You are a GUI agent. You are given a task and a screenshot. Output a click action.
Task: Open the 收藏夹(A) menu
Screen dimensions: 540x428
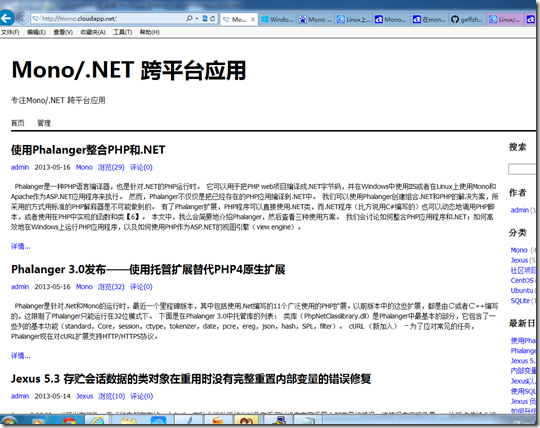tap(93, 32)
